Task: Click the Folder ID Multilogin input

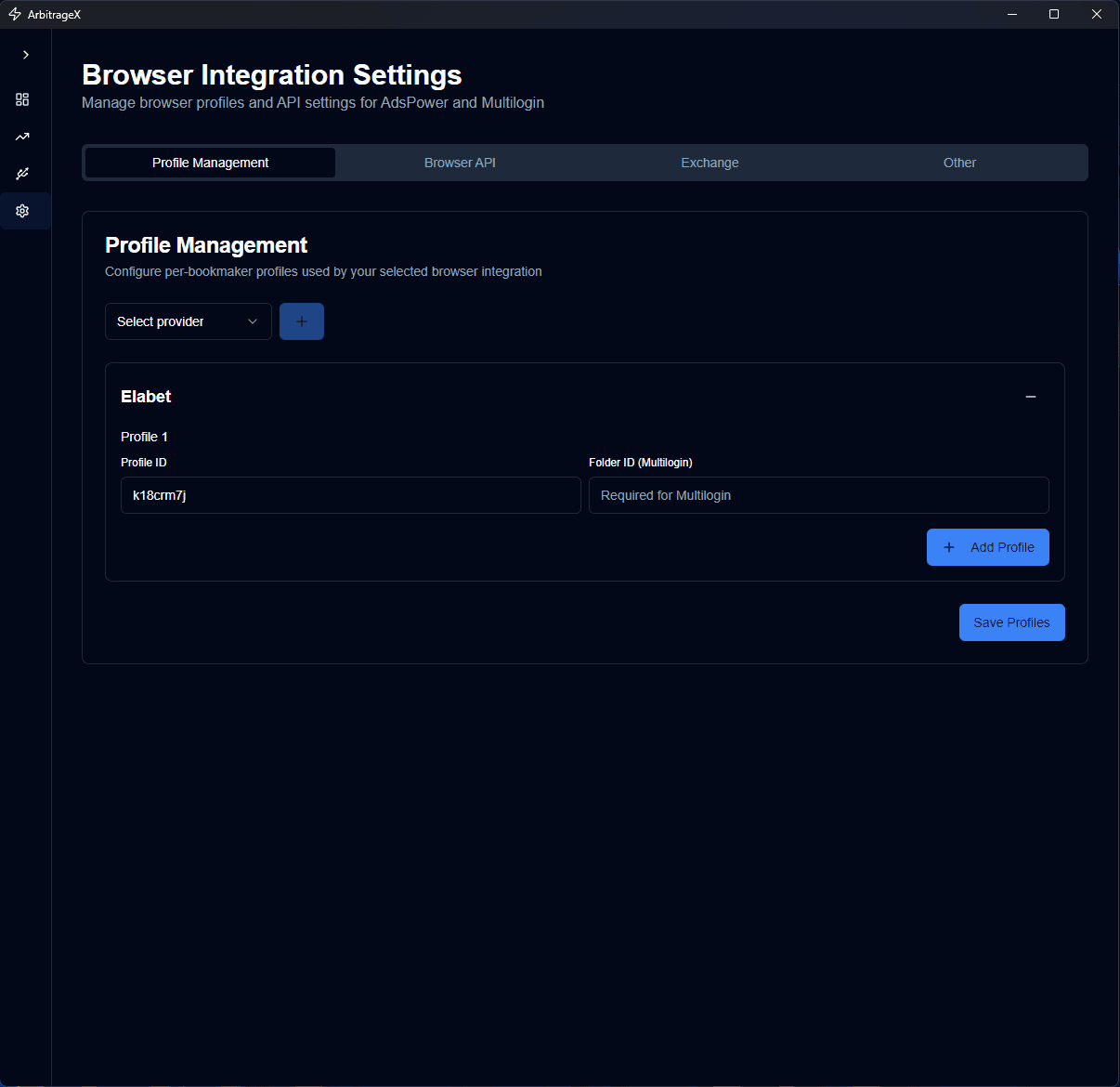Action: tap(818, 495)
